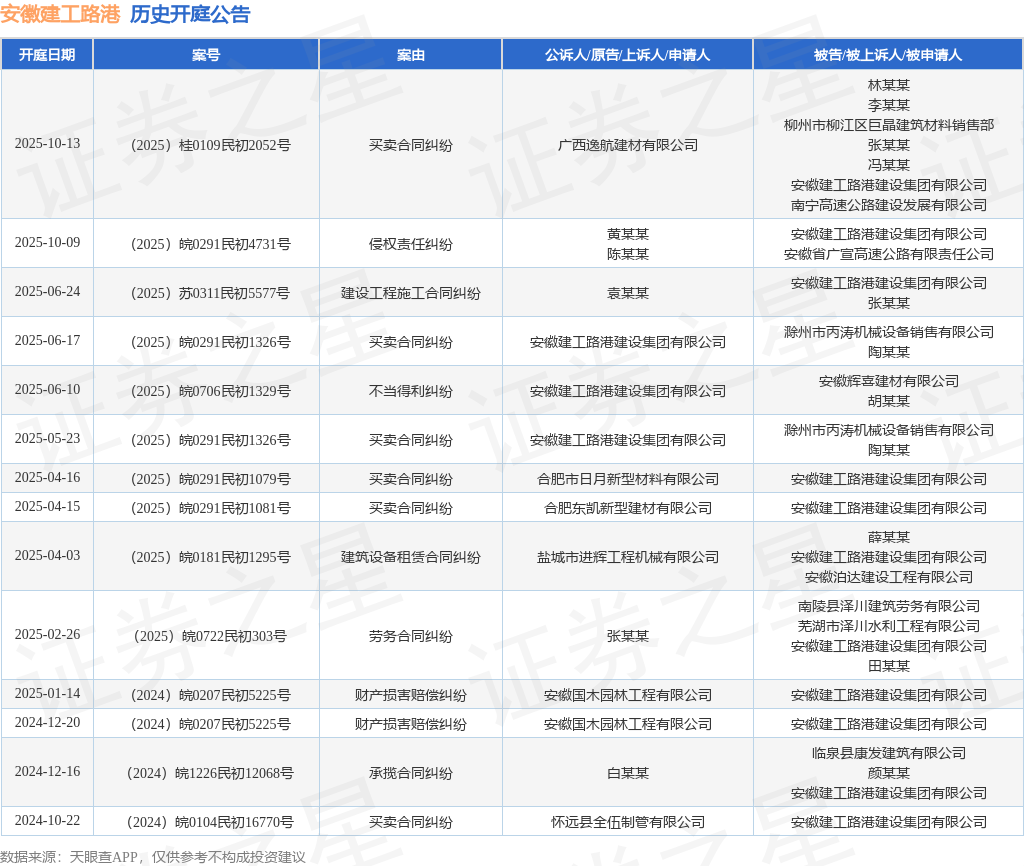Select date cell 2025-04-15
1024x866 pixels.
[48, 506]
